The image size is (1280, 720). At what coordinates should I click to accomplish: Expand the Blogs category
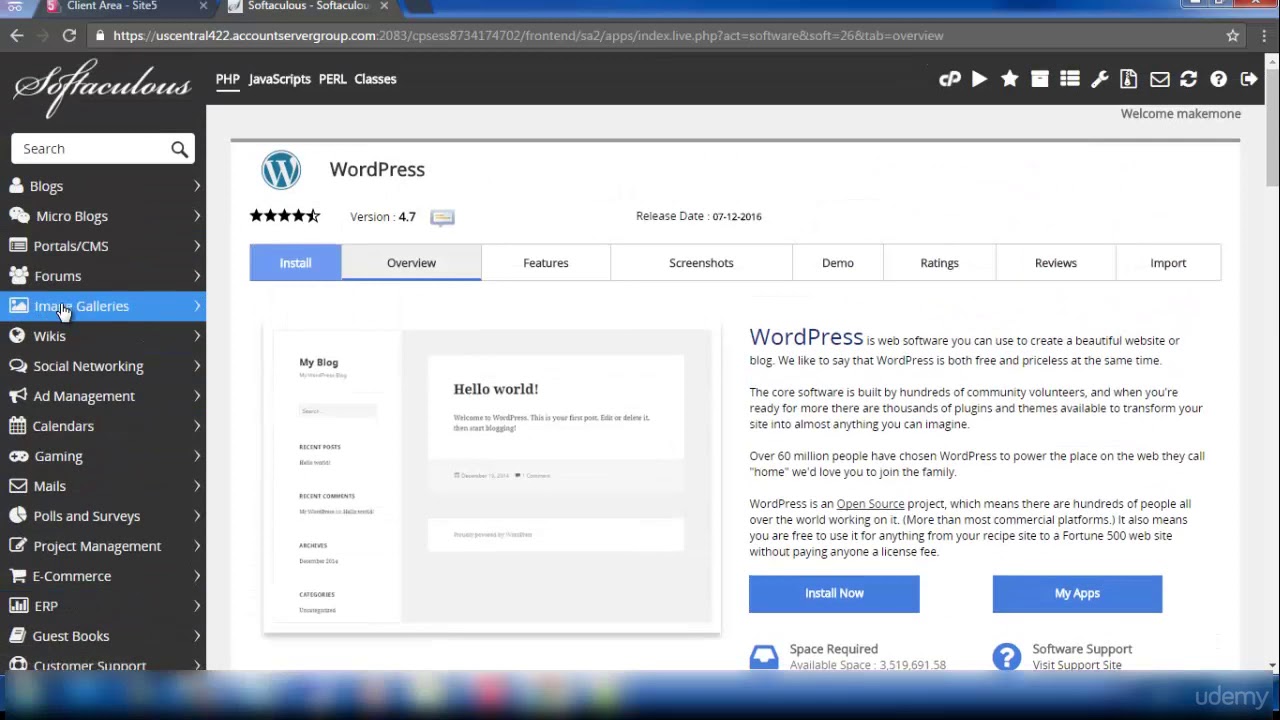103,186
